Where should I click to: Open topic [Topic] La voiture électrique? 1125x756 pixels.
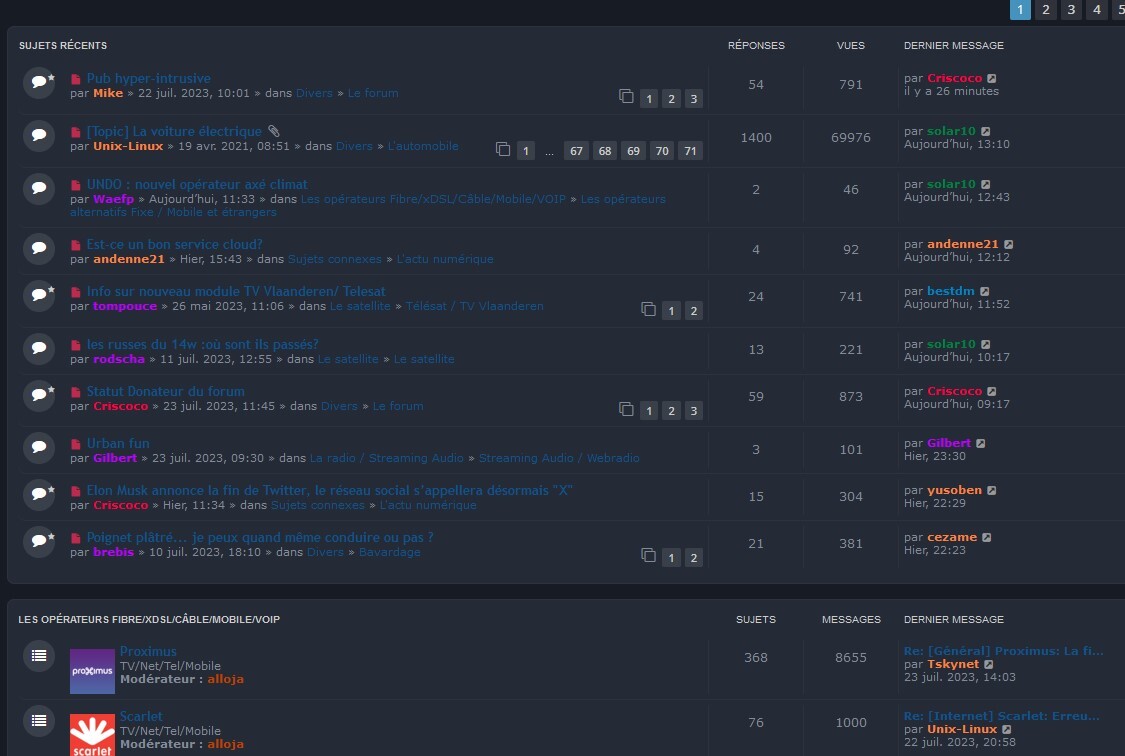174,131
